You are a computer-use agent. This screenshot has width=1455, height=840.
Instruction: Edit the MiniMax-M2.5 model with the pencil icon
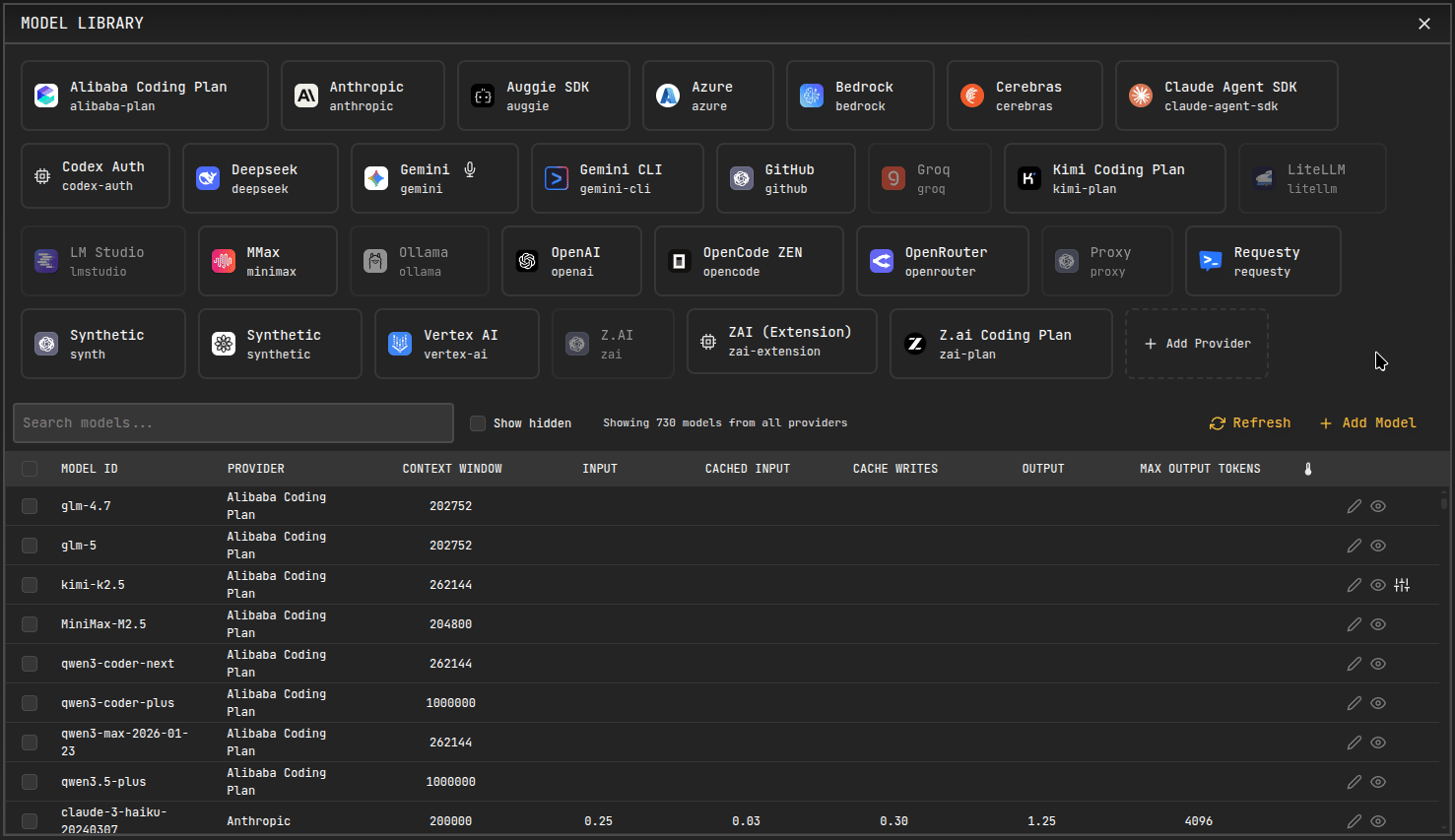click(x=1355, y=624)
